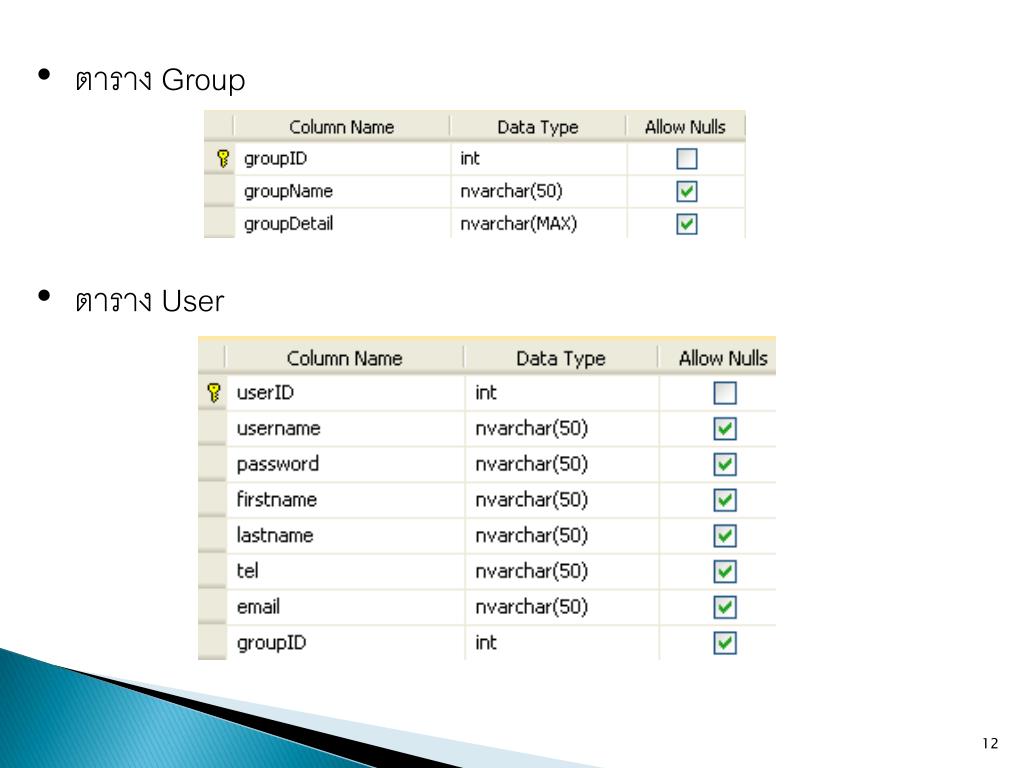Click int data type of groupID in User table
1024x768 pixels.
(562, 643)
